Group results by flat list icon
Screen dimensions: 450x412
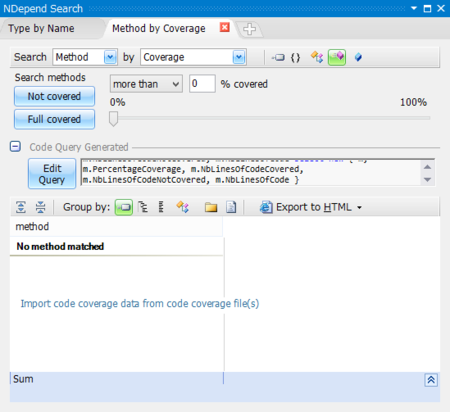[x=161, y=207]
